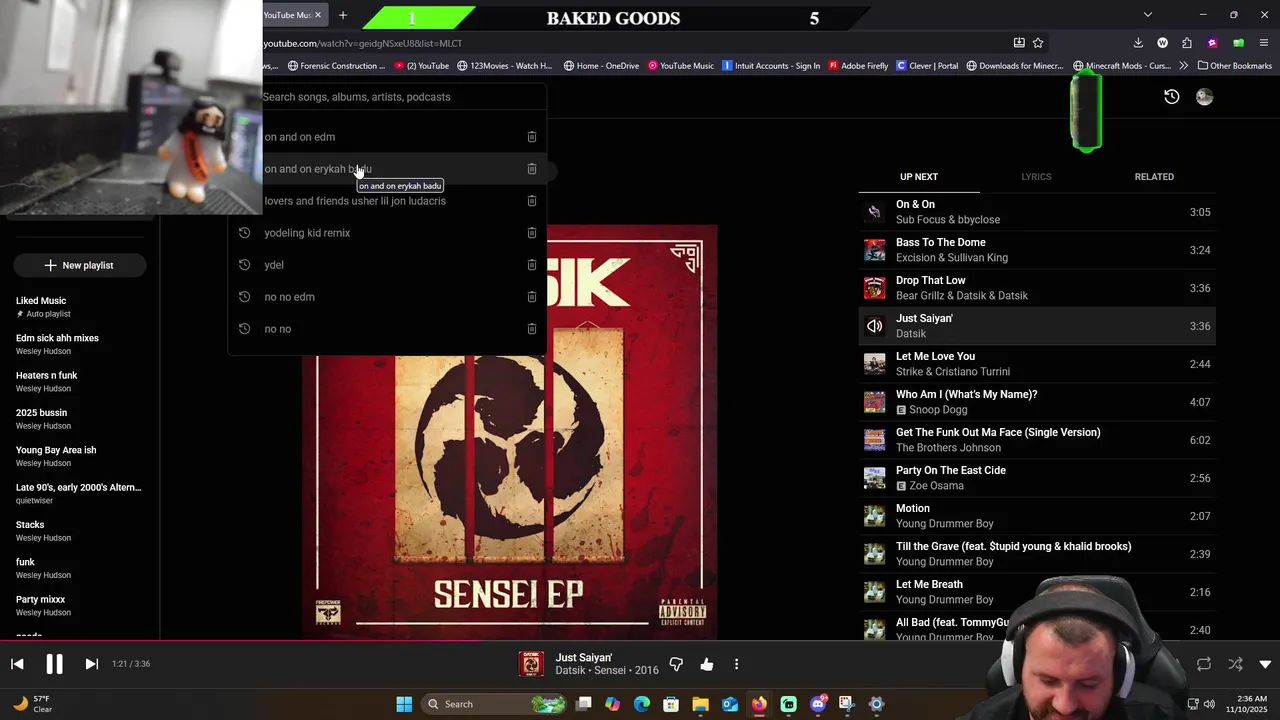Open Firefox from the taskbar
The height and width of the screenshot is (720, 1280).
point(759,704)
